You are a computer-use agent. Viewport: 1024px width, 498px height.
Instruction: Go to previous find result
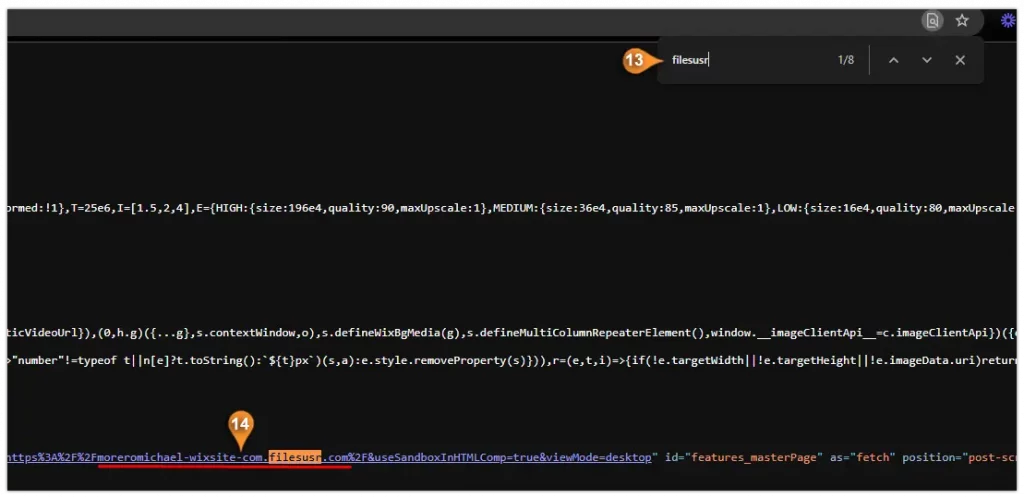(894, 60)
